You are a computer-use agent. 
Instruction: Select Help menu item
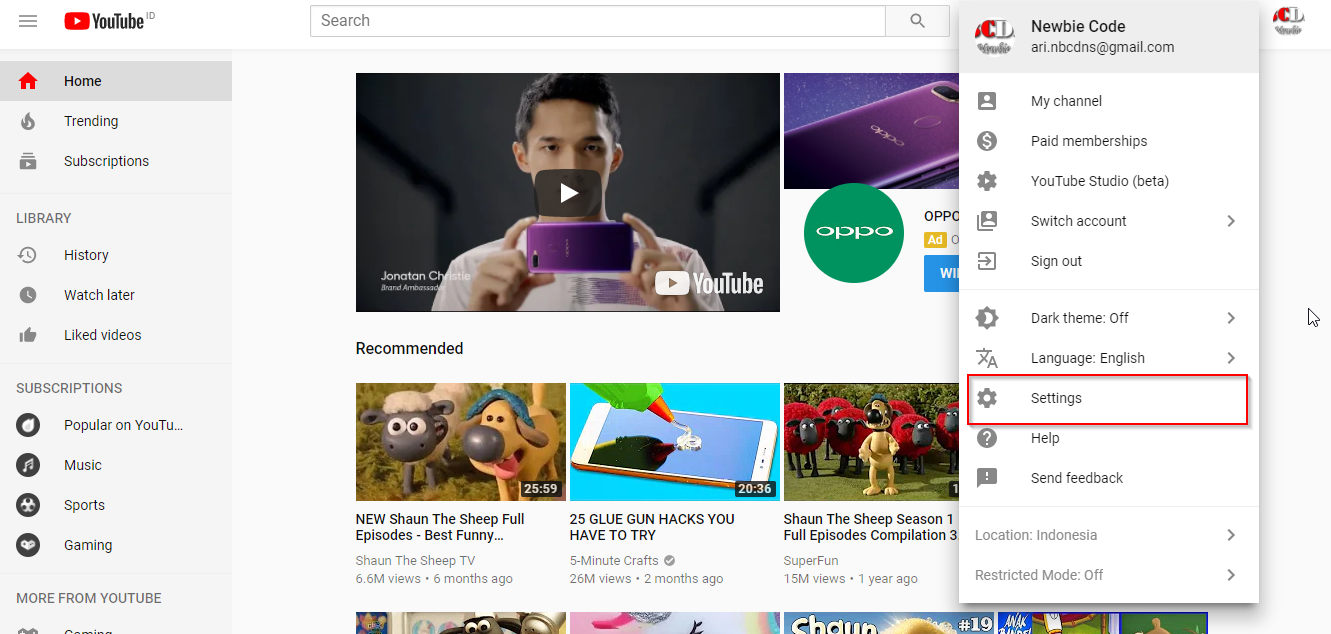point(1109,438)
